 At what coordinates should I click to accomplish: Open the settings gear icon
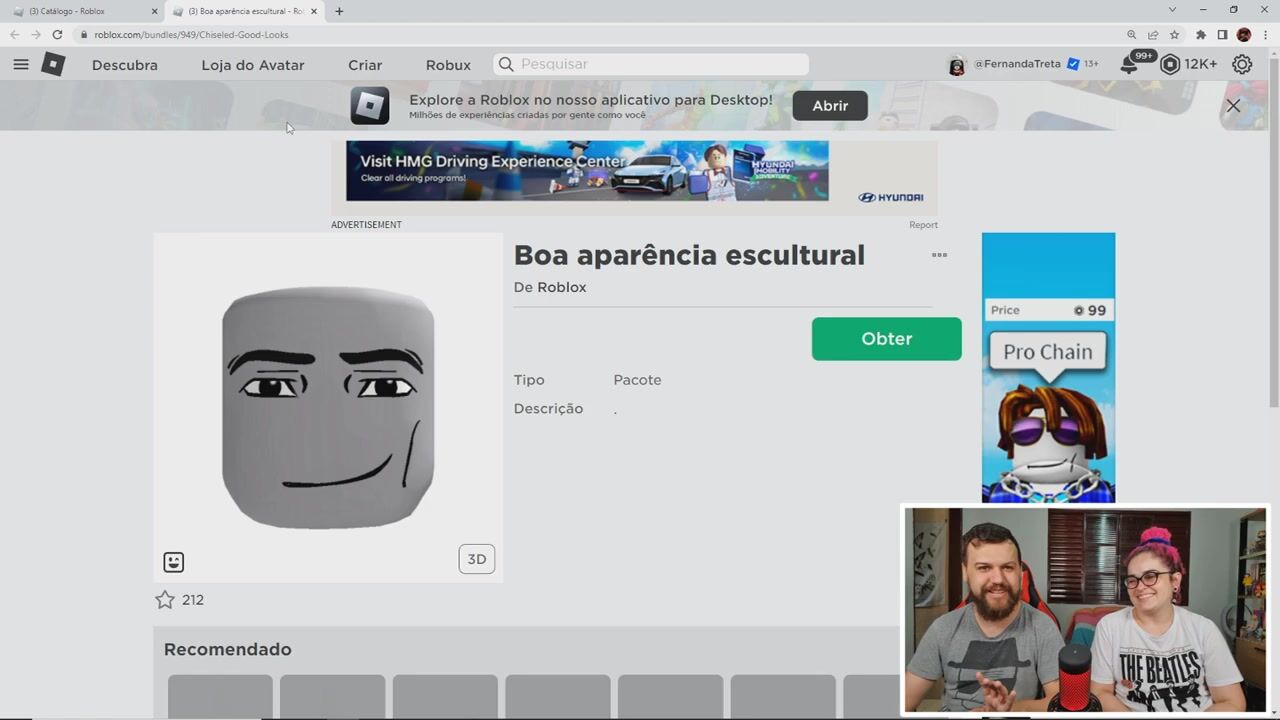[1242, 64]
